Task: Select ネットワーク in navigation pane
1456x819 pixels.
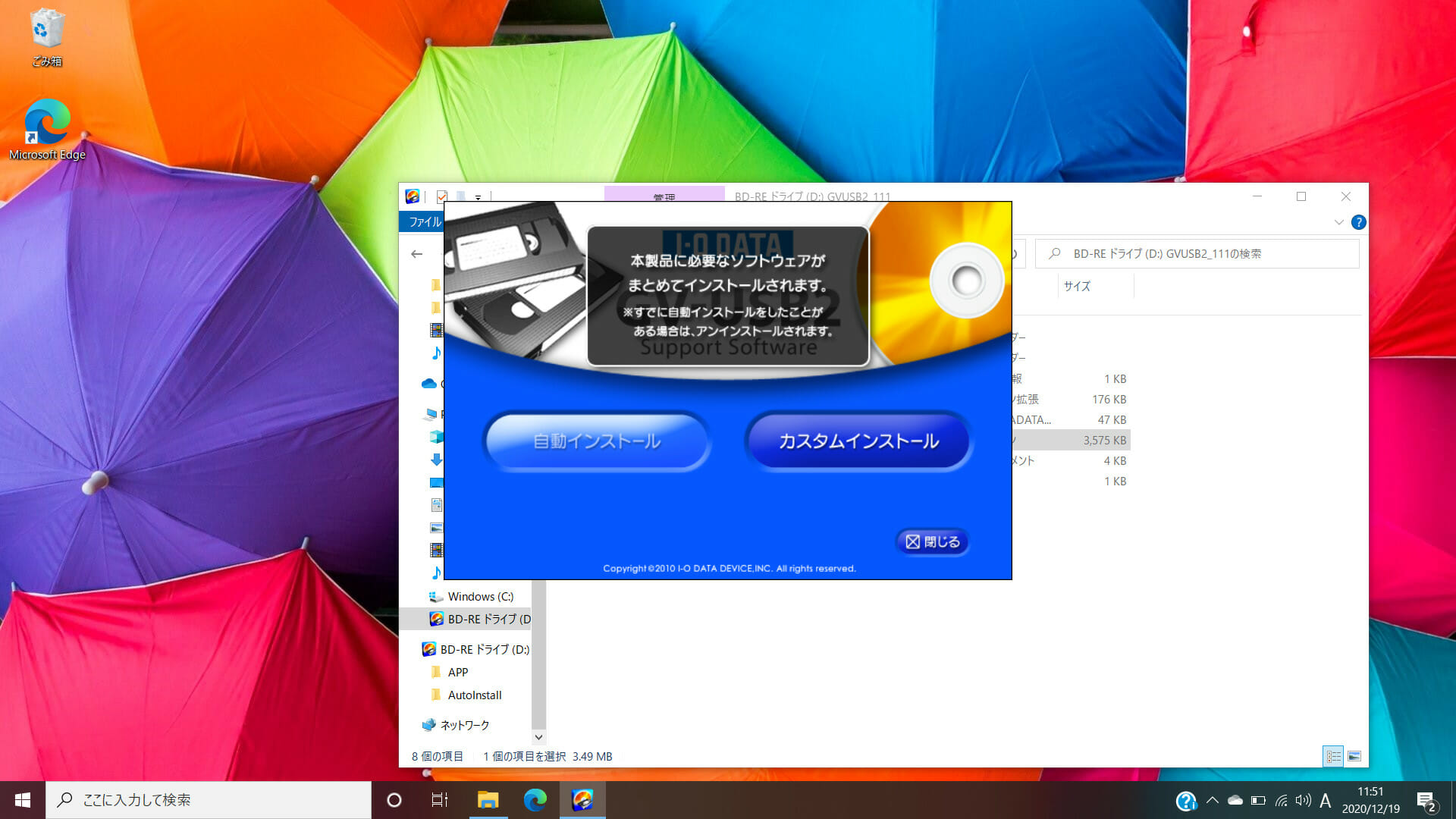Action: tap(464, 725)
